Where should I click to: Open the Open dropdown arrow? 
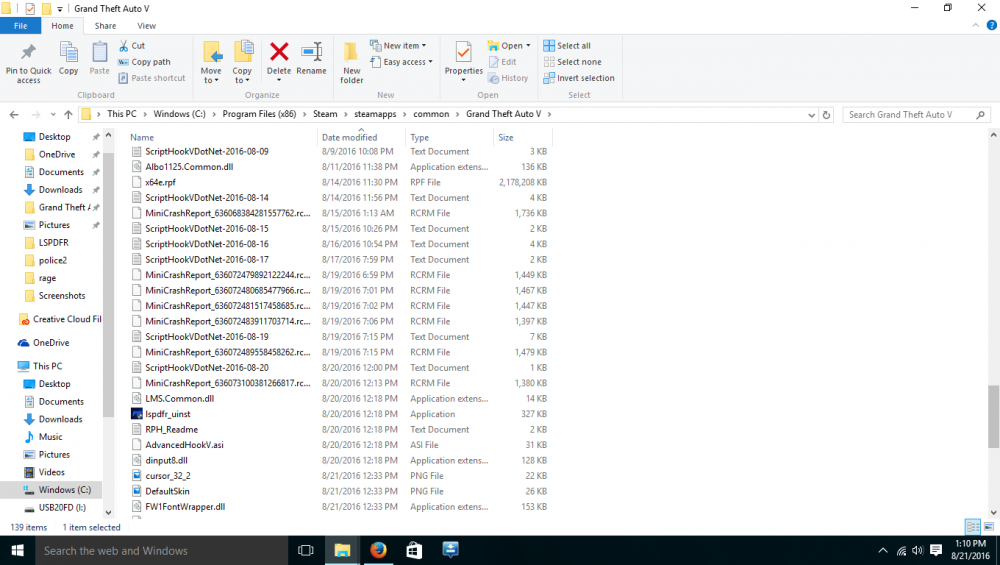(x=528, y=46)
